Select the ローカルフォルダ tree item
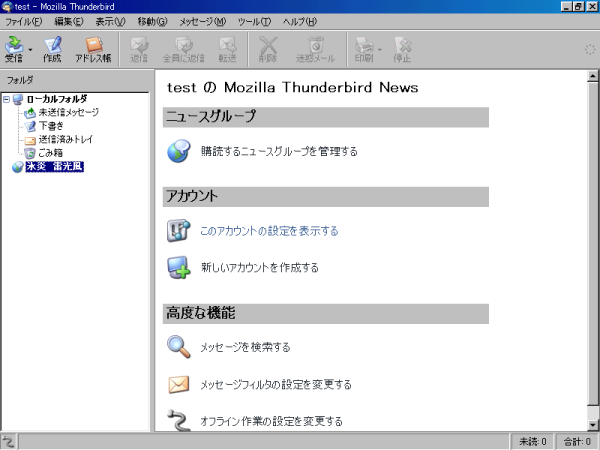Screen dimensions: 600x450 (x=57, y=99)
